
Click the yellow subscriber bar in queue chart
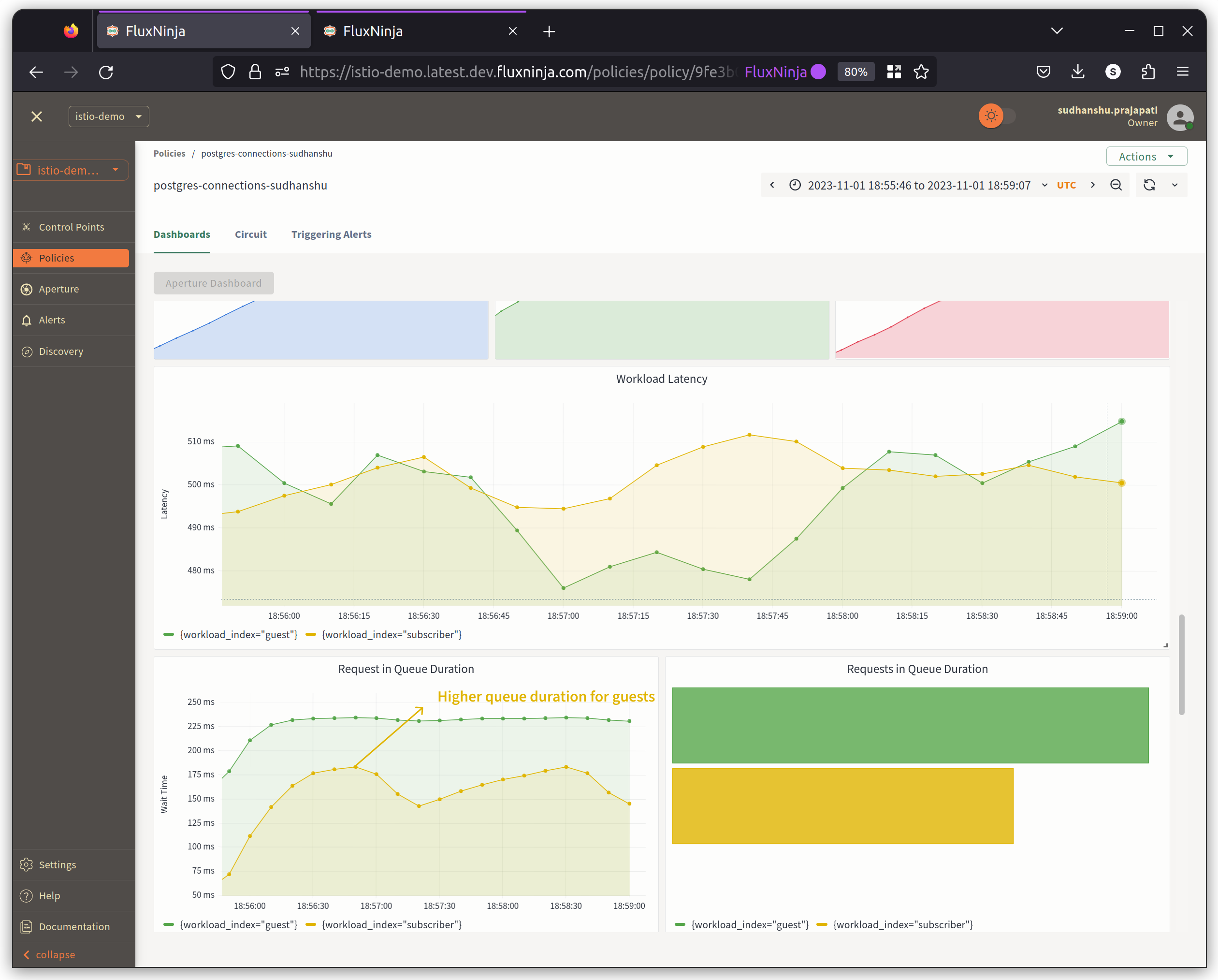843,806
